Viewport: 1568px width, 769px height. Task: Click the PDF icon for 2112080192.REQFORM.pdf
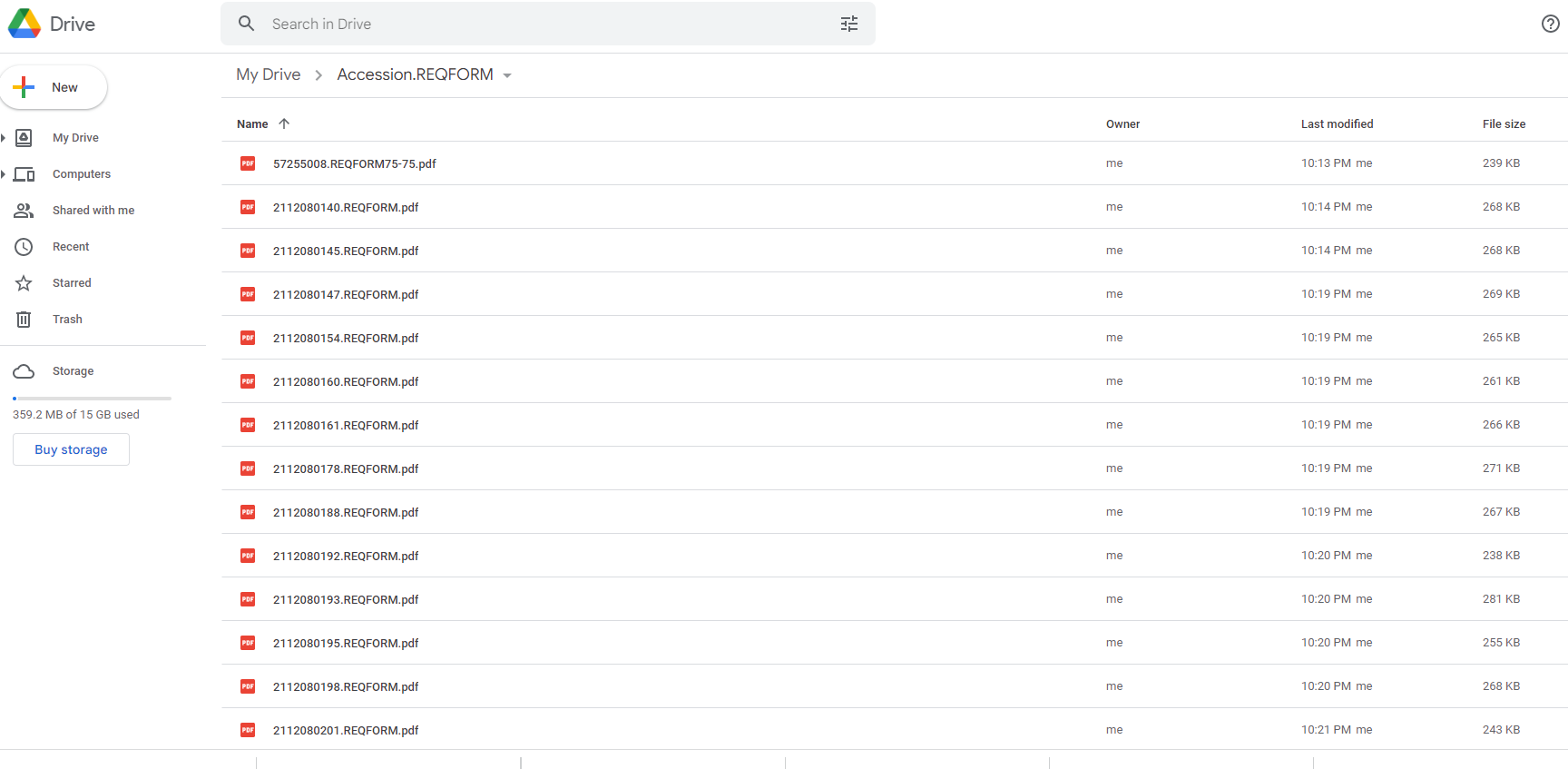[x=248, y=556]
